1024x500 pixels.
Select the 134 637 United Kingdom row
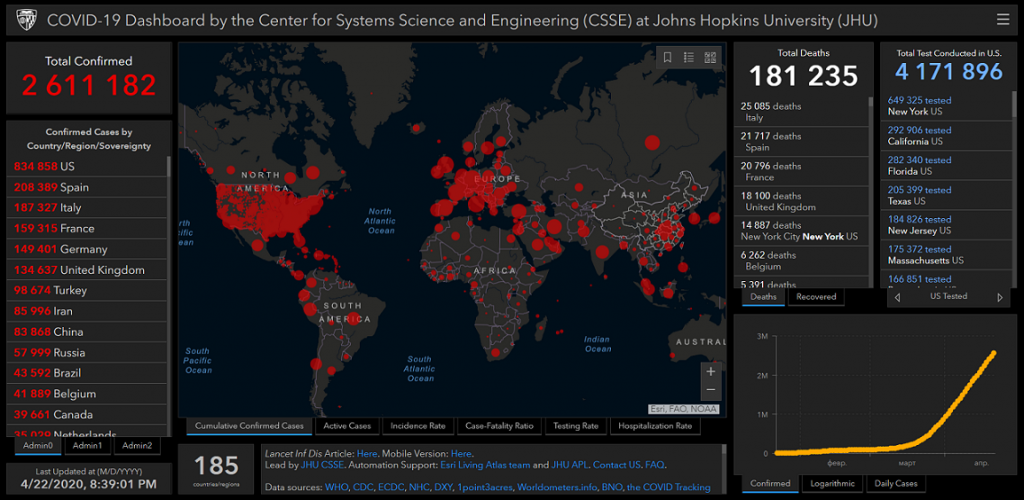[x=88, y=270]
